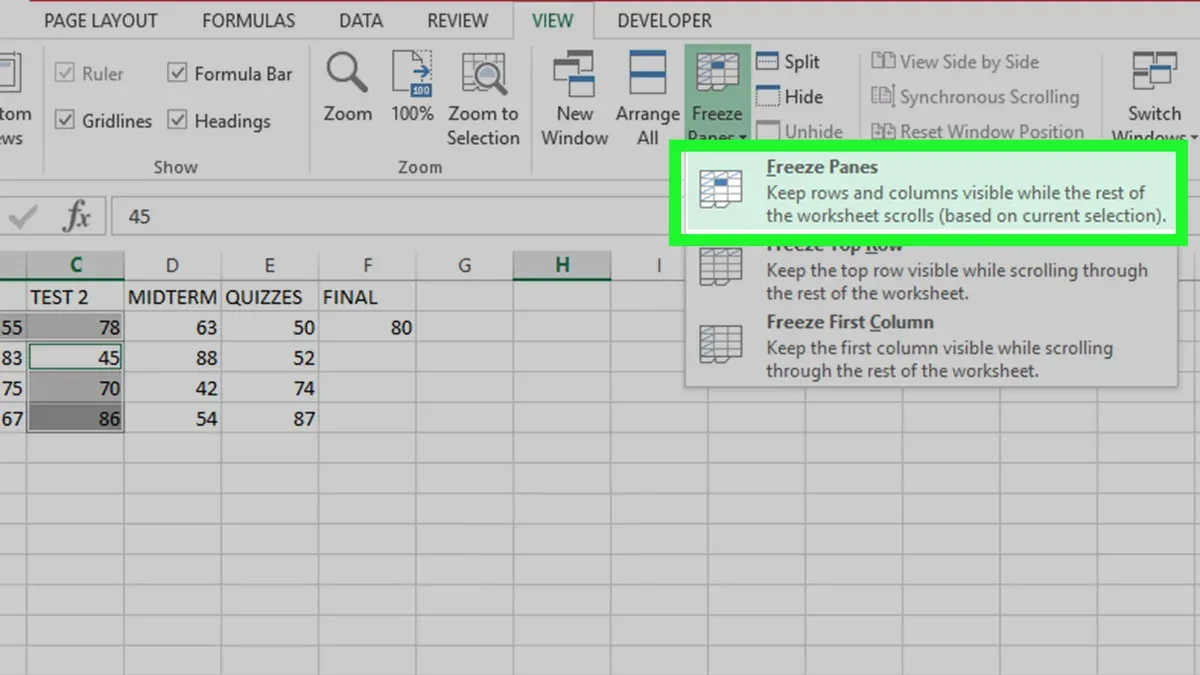Click the QUIZZES header cell
This screenshot has width=1200, height=675.
[x=270, y=297]
